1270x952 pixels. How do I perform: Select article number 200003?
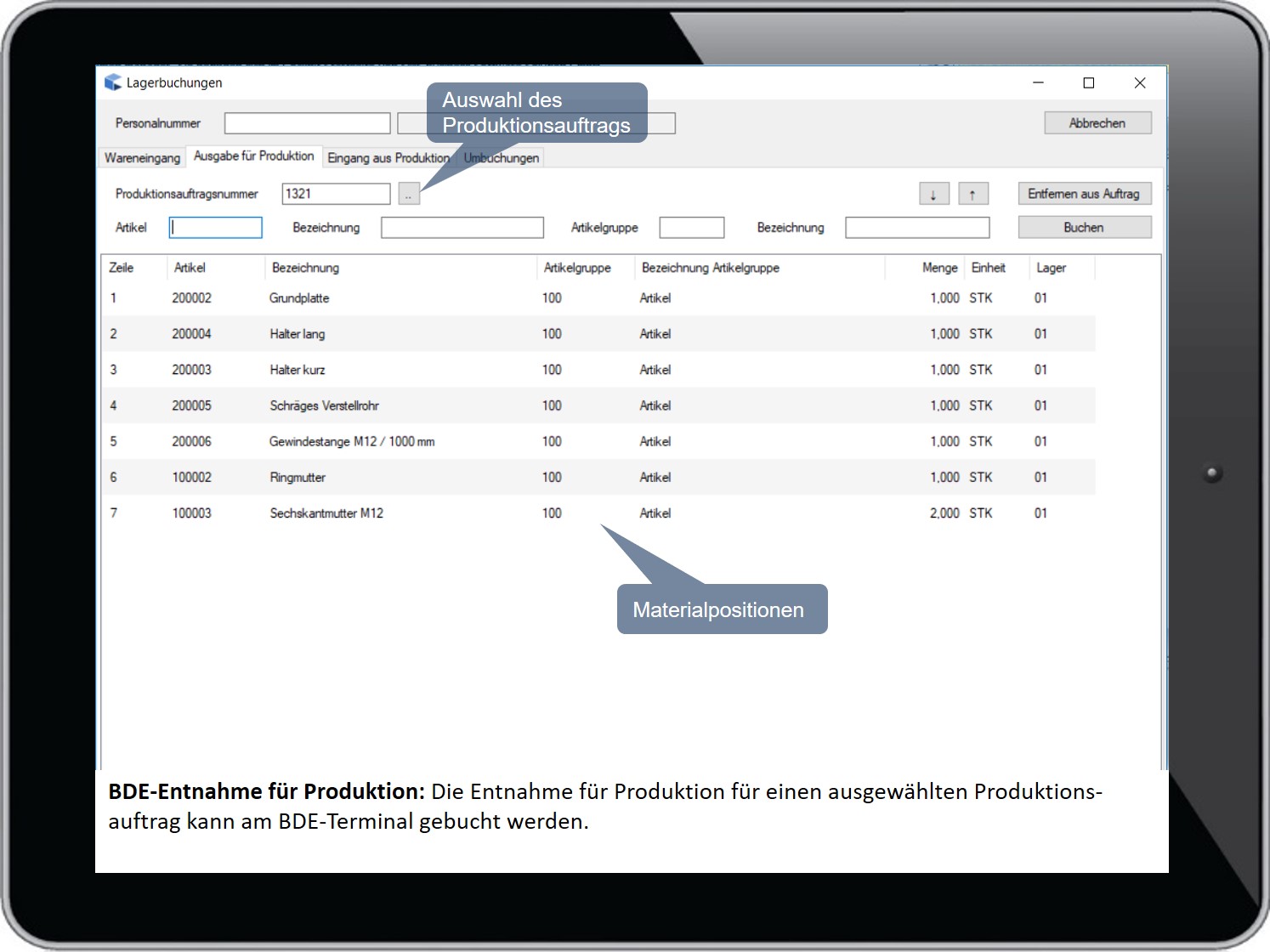tap(191, 370)
